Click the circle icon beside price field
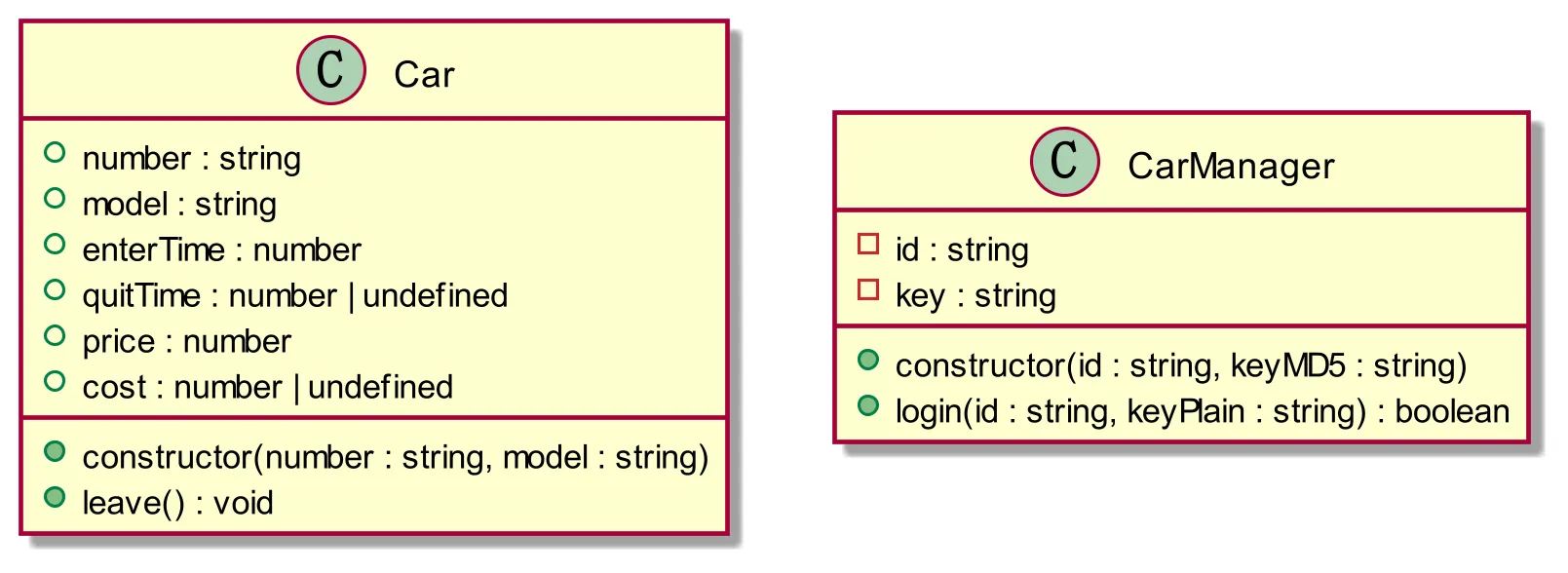This screenshot has height=573, width=1568. click(x=55, y=336)
